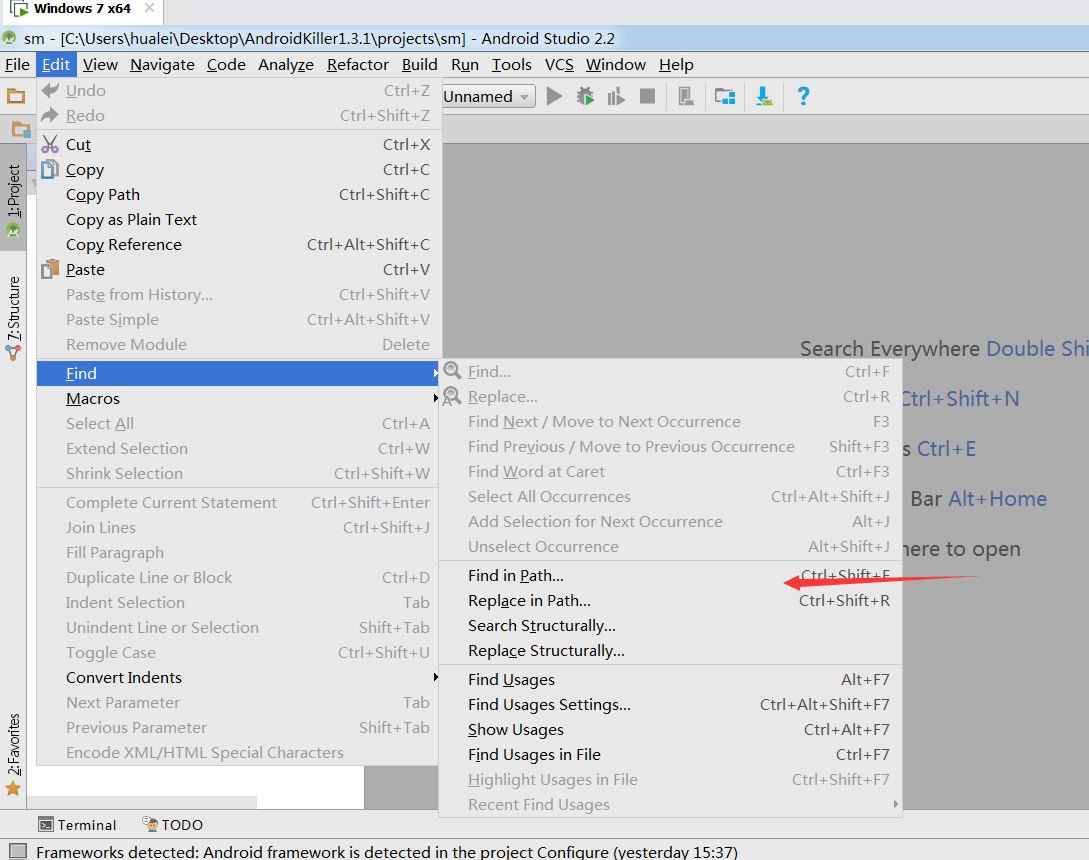The width and height of the screenshot is (1089, 860).
Task: Open the 2: Favorites tool window tab
Action: point(13,754)
